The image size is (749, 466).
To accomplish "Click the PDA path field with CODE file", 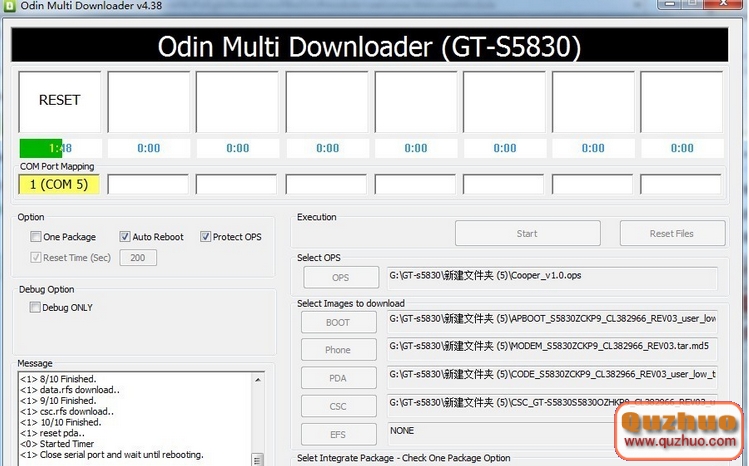I will [552, 378].
